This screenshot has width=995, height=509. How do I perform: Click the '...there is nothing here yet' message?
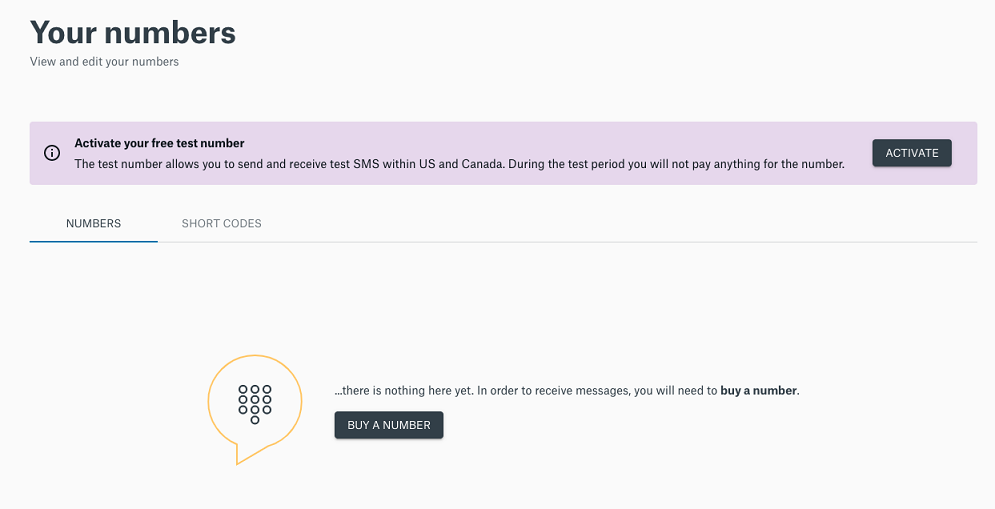point(567,391)
